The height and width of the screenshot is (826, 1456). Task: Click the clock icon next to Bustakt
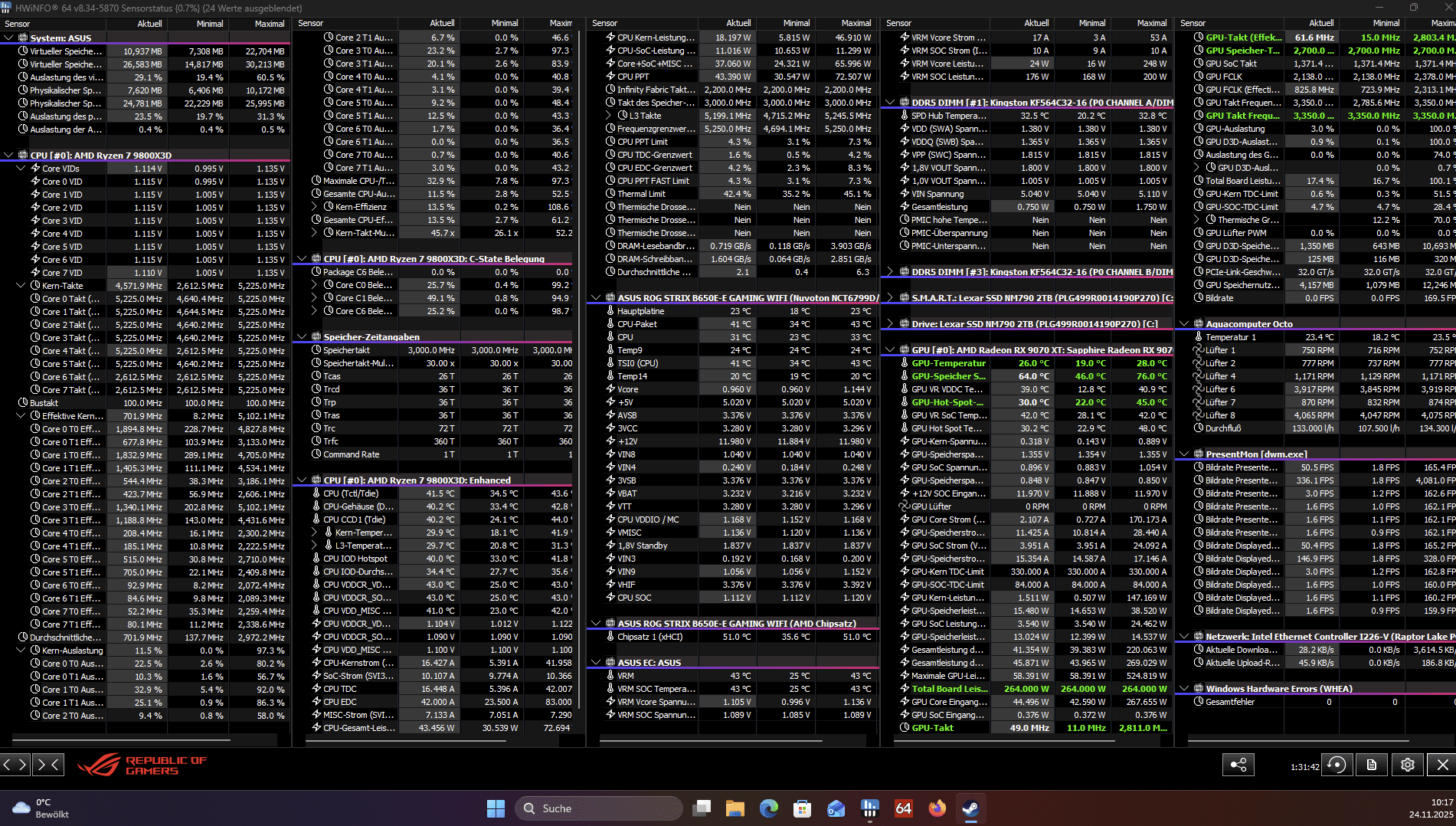point(22,403)
